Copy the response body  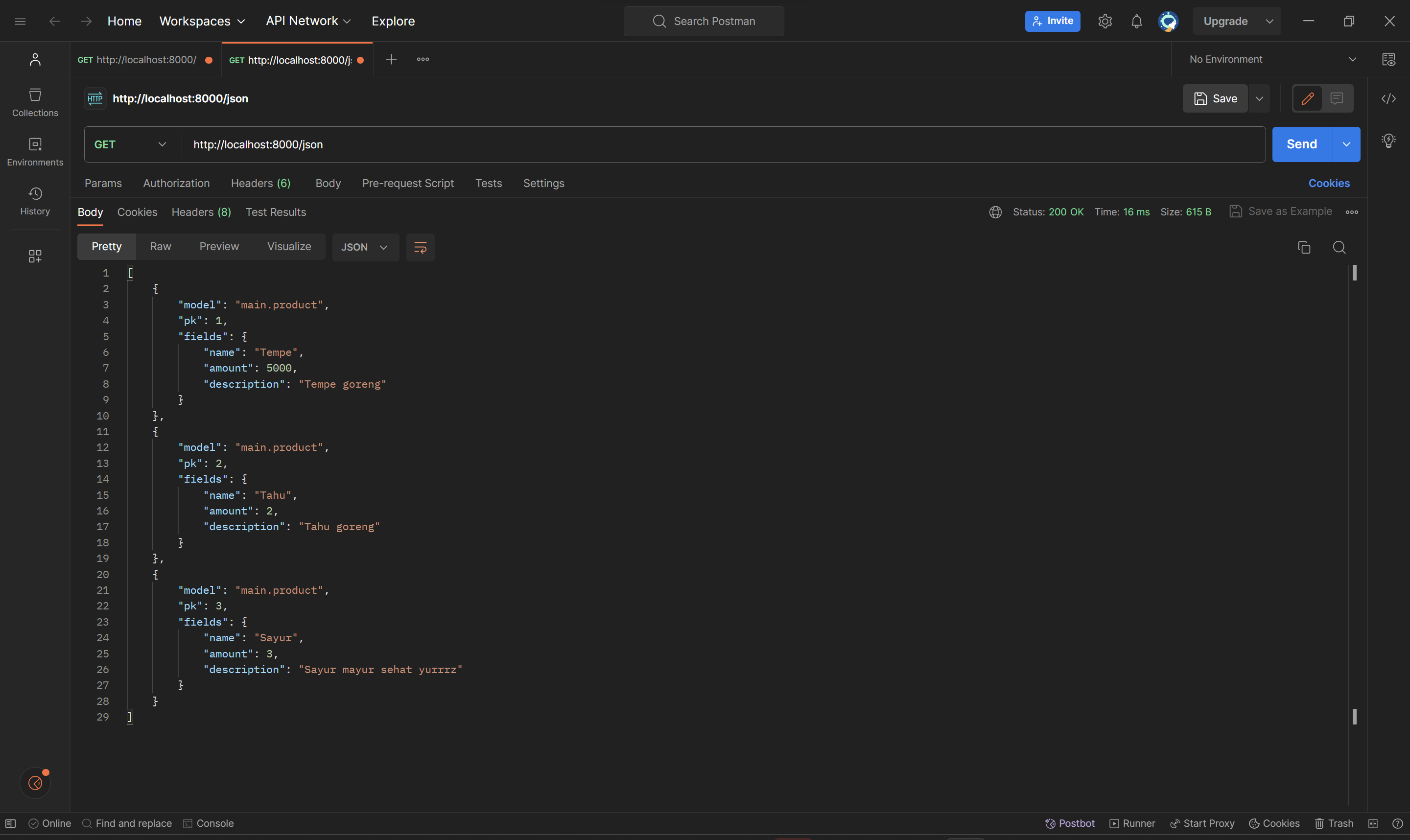click(1304, 247)
